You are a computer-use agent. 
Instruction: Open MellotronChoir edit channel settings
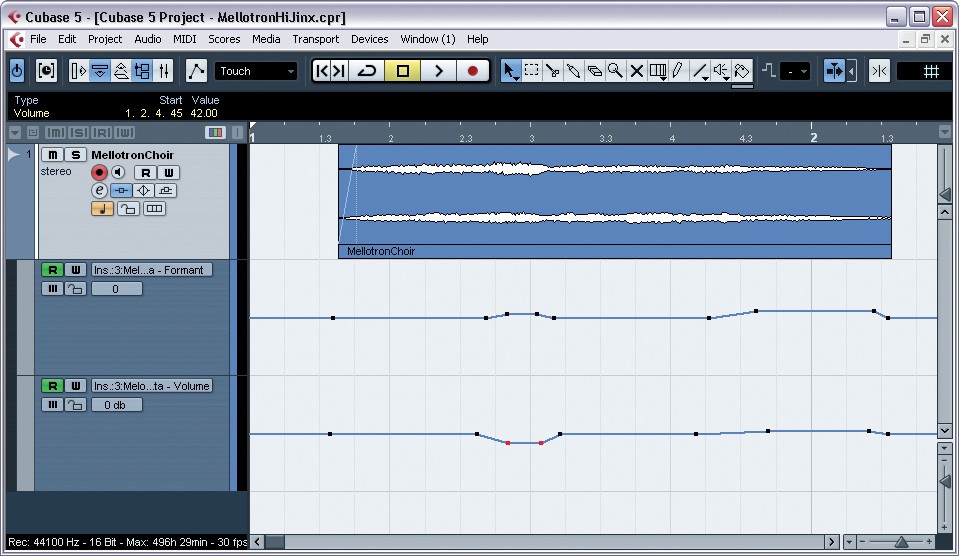coord(99,190)
